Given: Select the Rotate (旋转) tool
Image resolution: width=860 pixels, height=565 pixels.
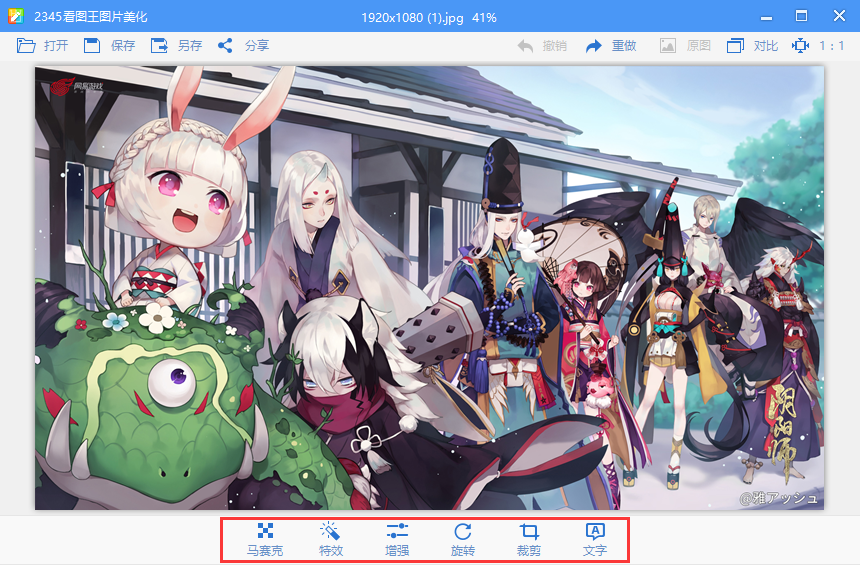Looking at the screenshot, I should (463, 539).
